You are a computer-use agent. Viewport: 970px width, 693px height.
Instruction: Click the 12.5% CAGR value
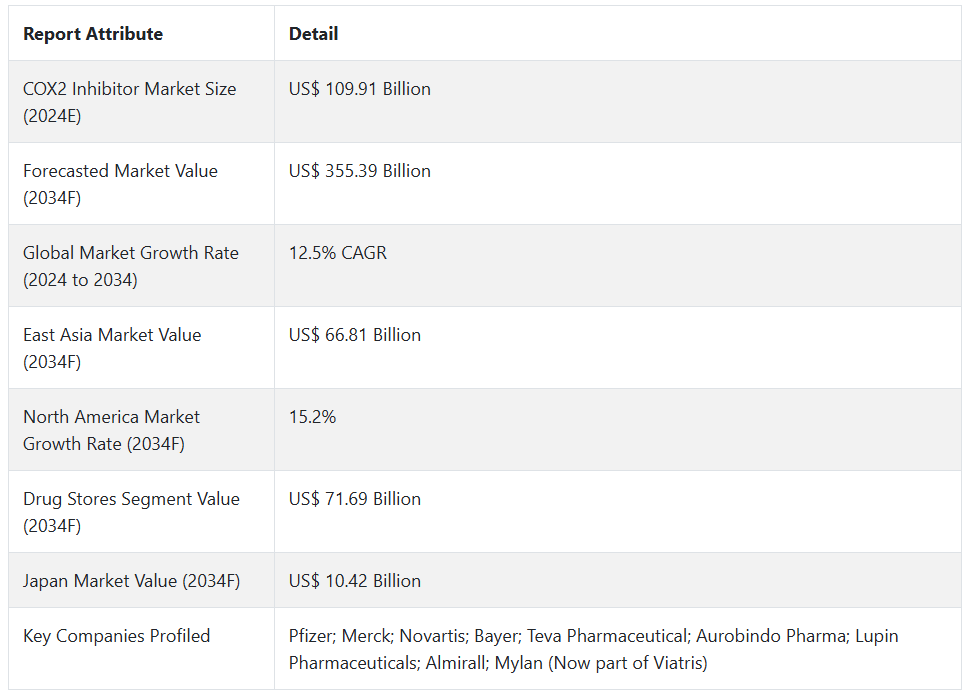point(338,253)
